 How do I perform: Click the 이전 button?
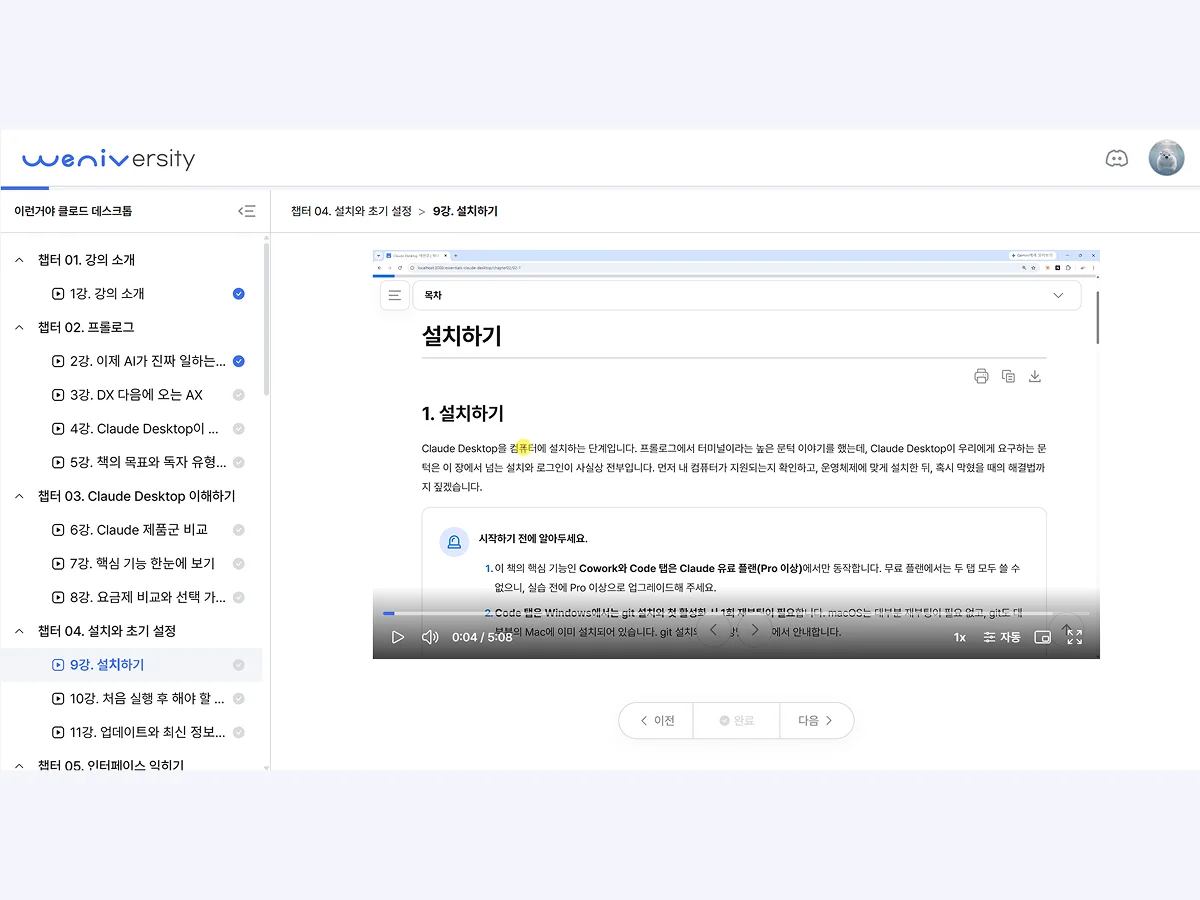pos(656,720)
